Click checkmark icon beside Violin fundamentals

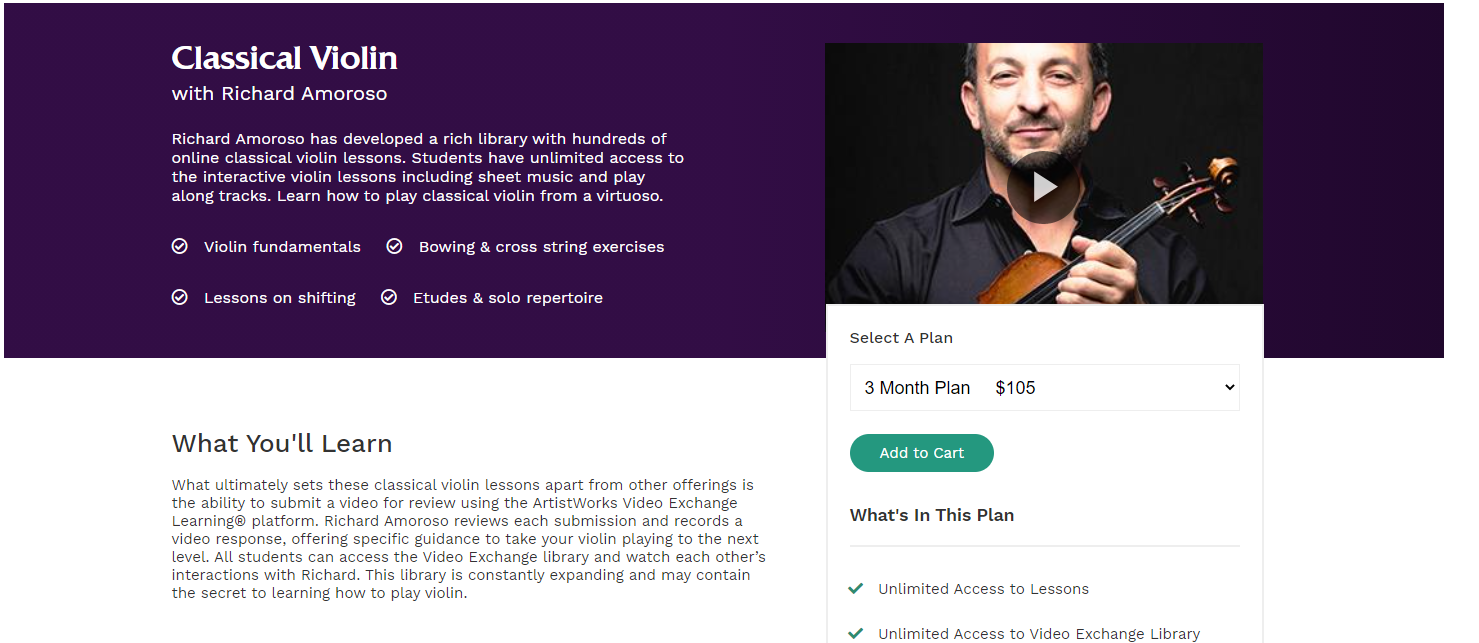tap(180, 246)
